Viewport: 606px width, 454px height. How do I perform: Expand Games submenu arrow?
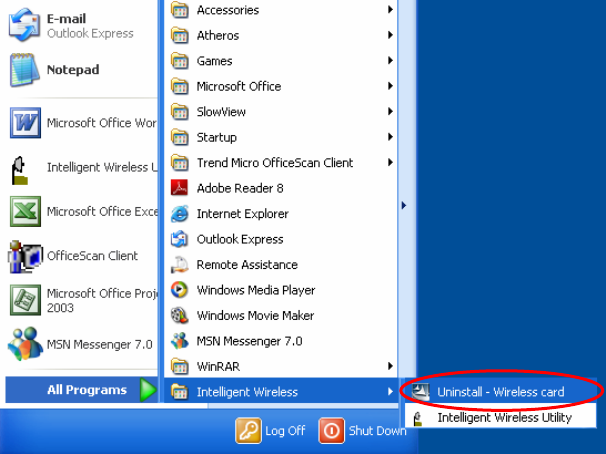point(390,60)
